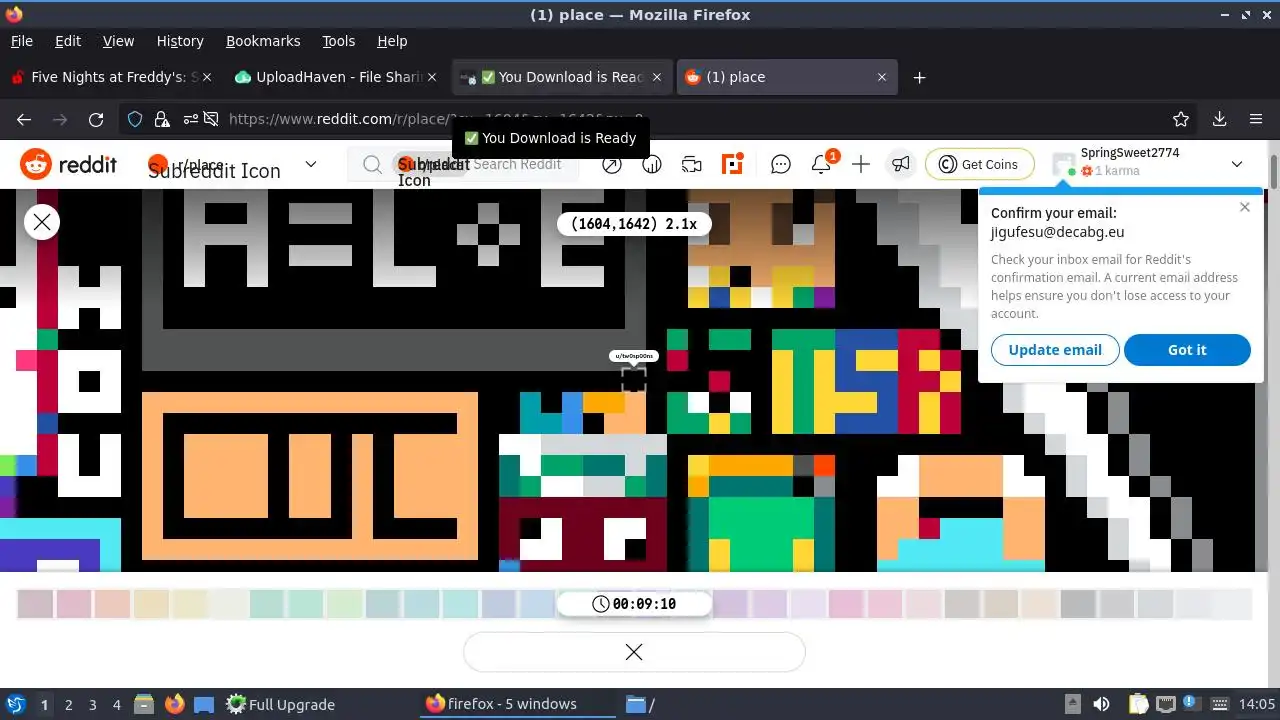The height and width of the screenshot is (720, 1280).
Task: Click firefox - 5 windows taskbar entry
Action: [518, 704]
